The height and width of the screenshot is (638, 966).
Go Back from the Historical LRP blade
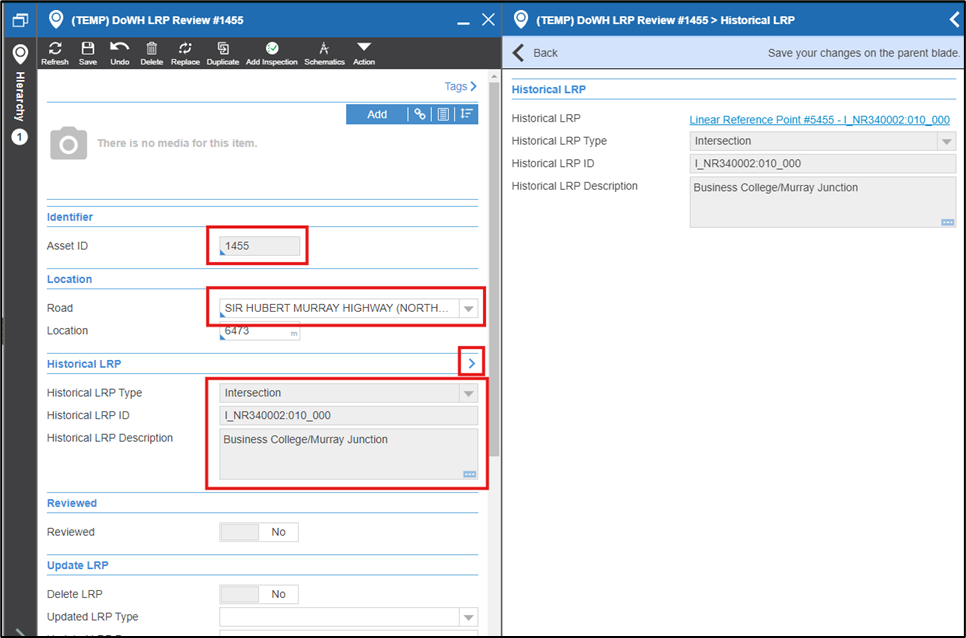pyautogui.click(x=535, y=53)
